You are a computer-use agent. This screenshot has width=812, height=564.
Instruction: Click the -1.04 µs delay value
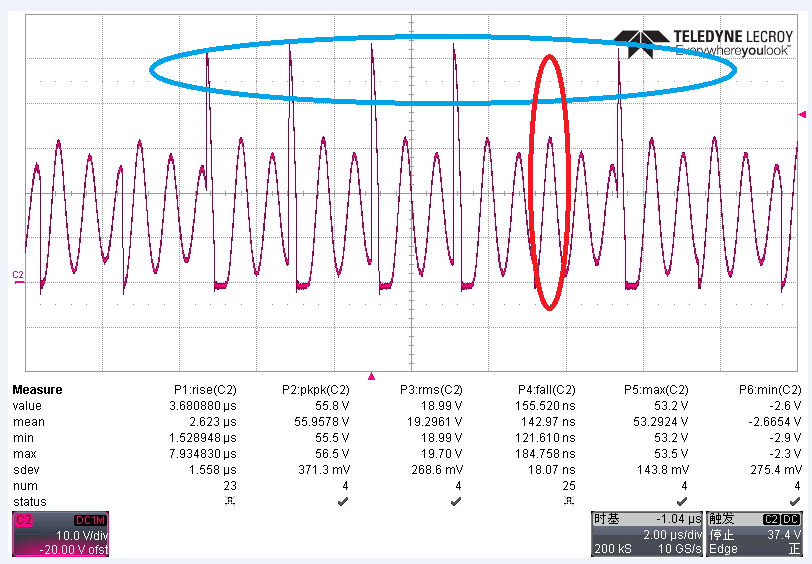[x=679, y=519]
